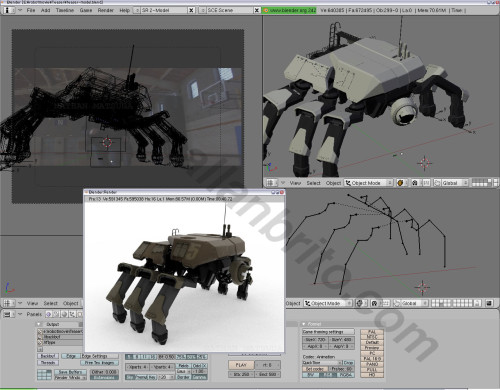Toggle manipulator hand icon in bottom-right viewport
Image resolution: width=500 pixels, height=390 pixels.
click(396, 303)
